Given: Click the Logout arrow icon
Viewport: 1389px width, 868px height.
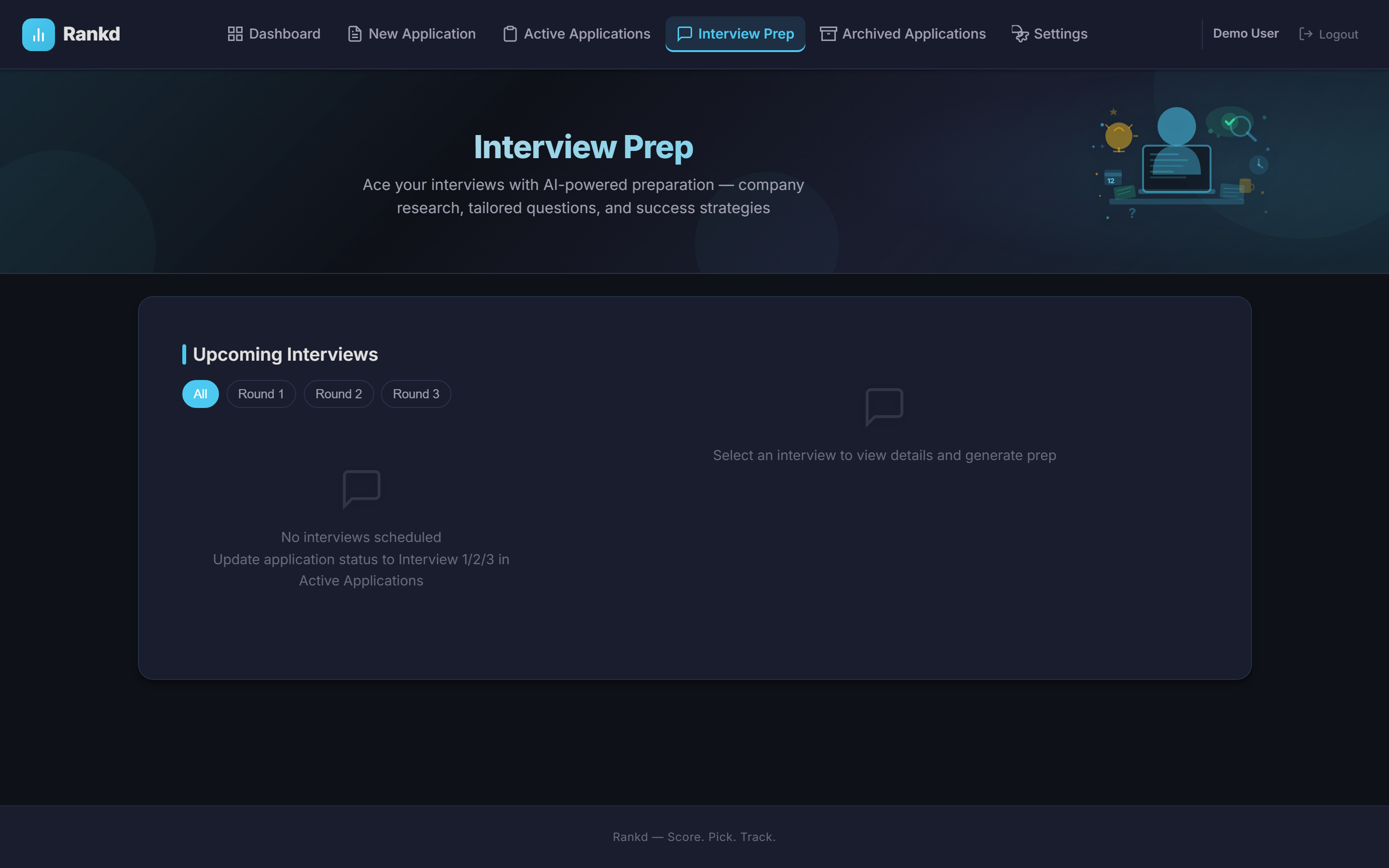Looking at the screenshot, I should click(1307, 34).
